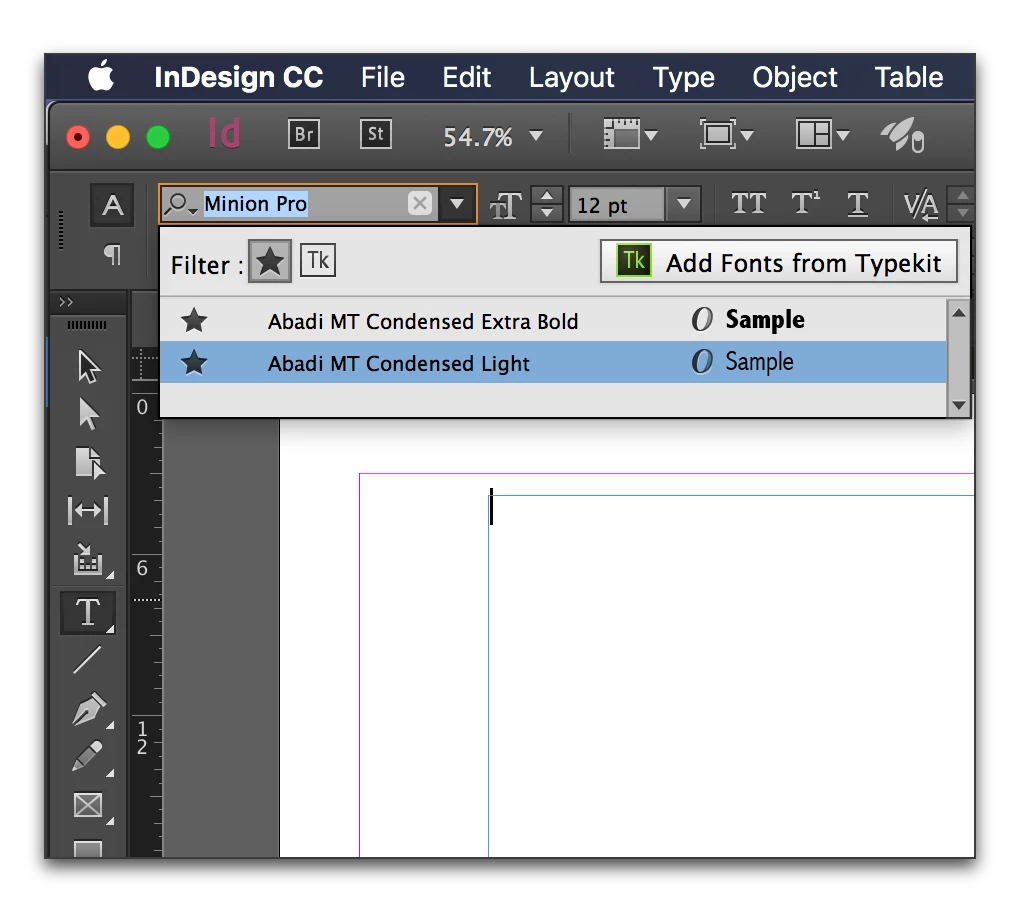
Task: Unfavorite Abadi MT Condensed Light star
Action: click(194, 362)
